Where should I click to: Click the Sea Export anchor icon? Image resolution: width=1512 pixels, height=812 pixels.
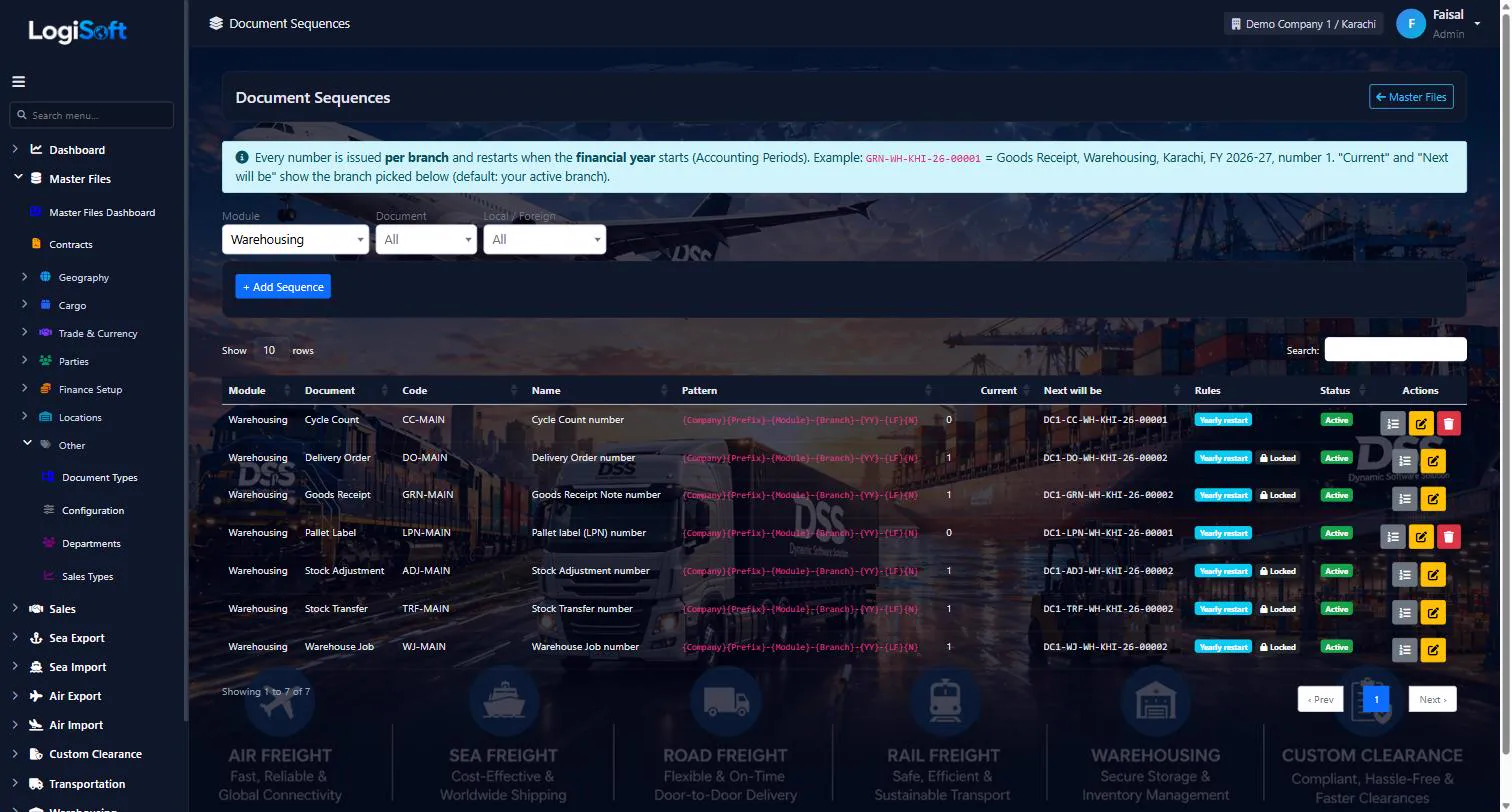coord(36,638)
